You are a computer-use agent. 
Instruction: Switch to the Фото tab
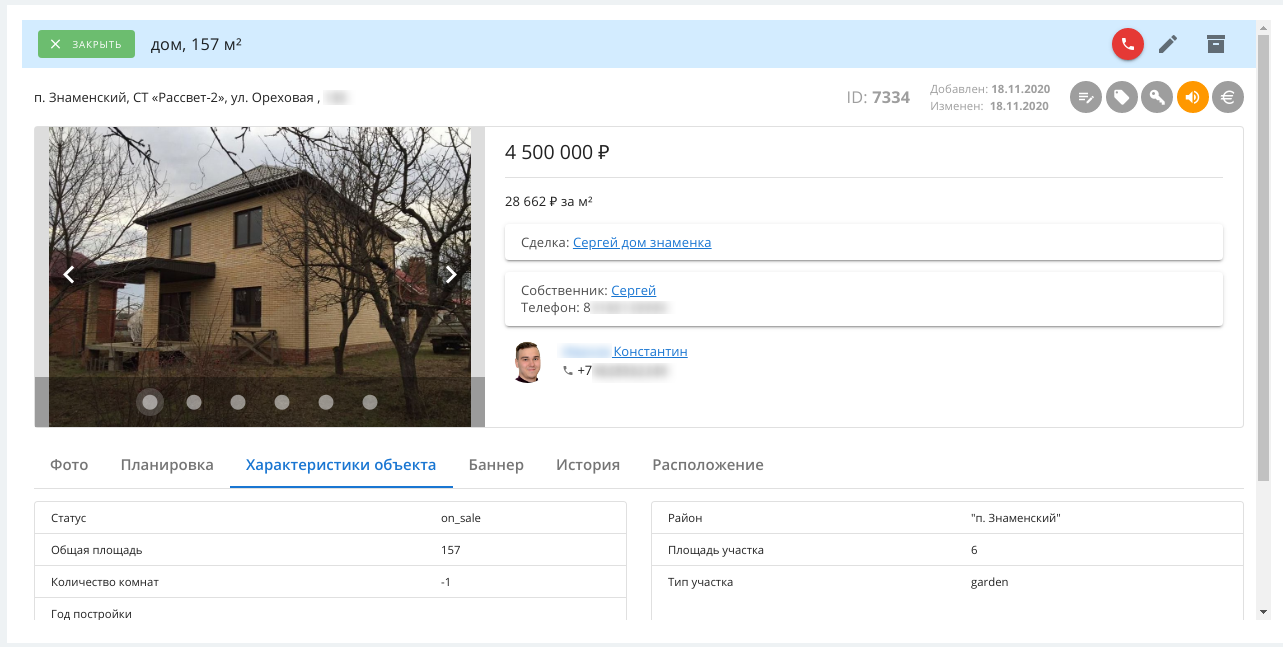69,465
